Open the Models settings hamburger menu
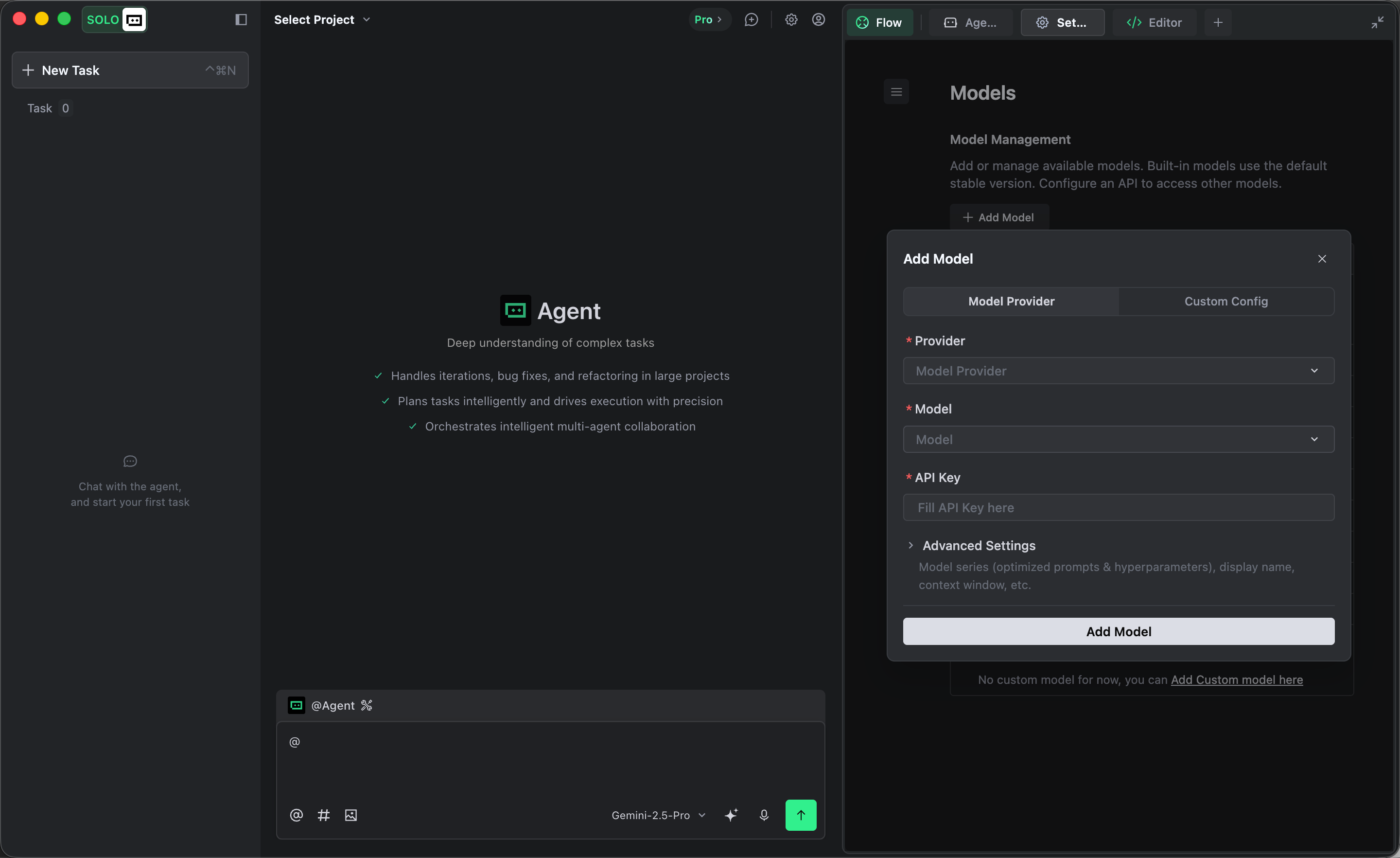Viewport: 1400px width, 858px height. (x=896, y=91)
